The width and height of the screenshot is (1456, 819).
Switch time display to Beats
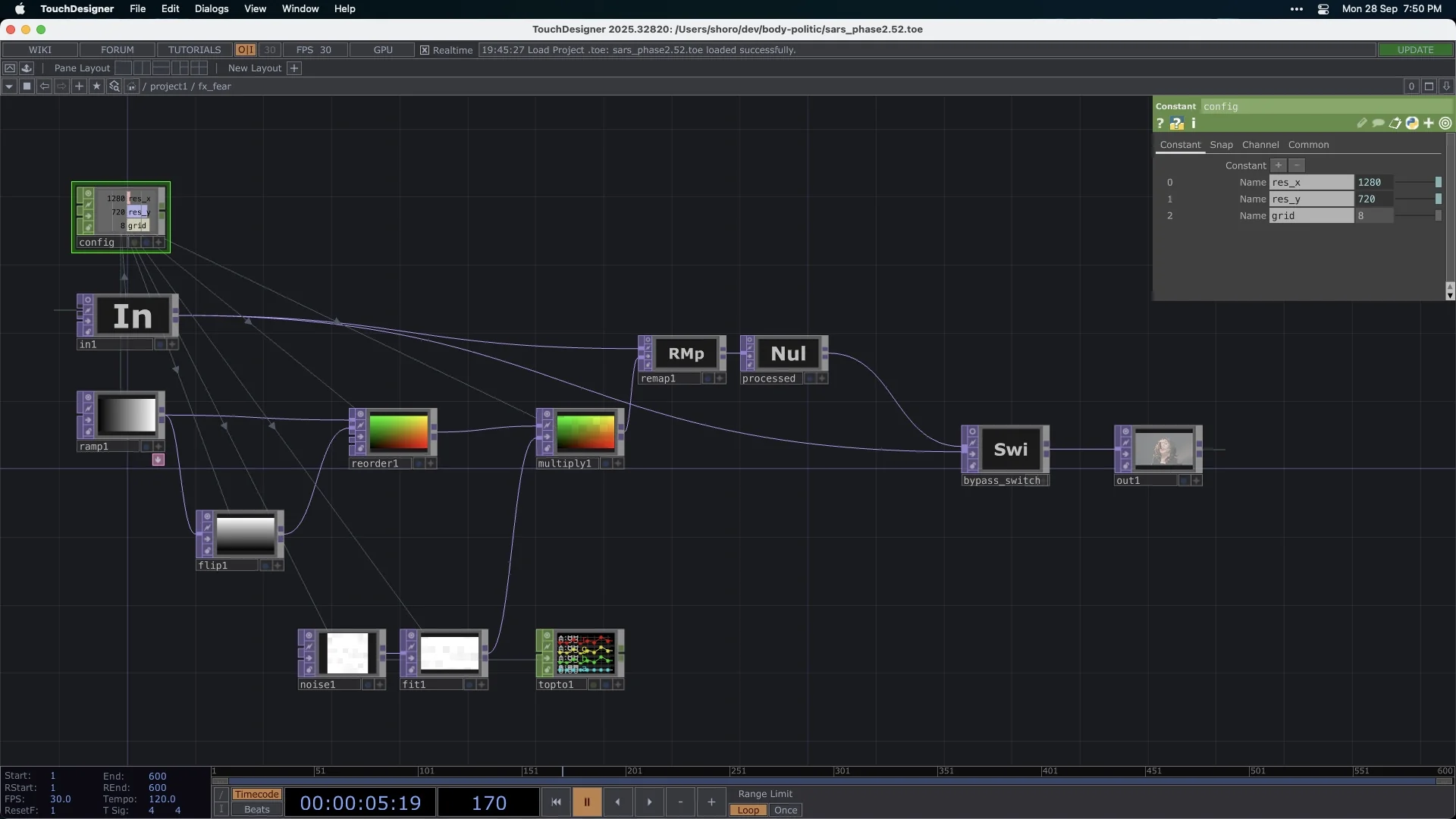pos(256,810)
